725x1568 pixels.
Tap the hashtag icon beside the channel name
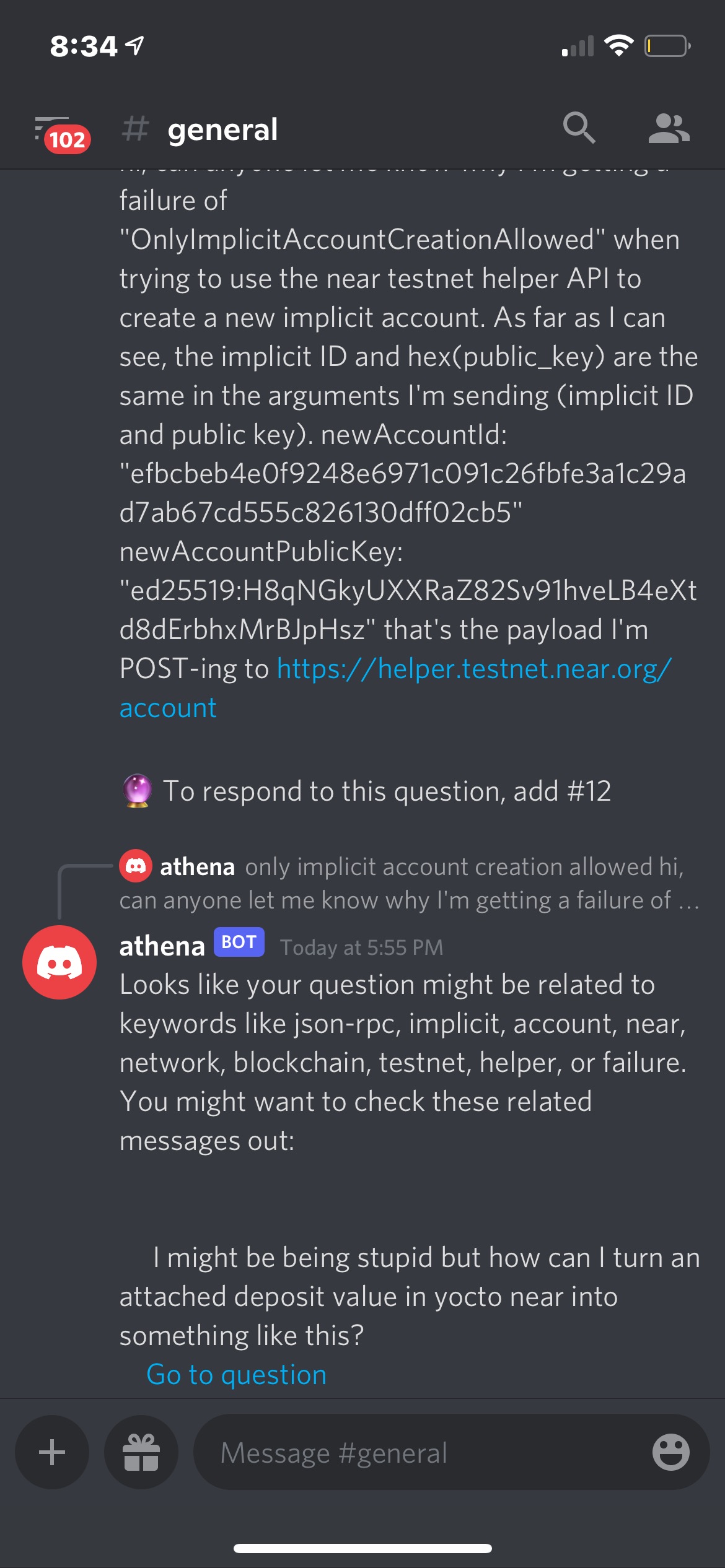click(x=136, y=129)
